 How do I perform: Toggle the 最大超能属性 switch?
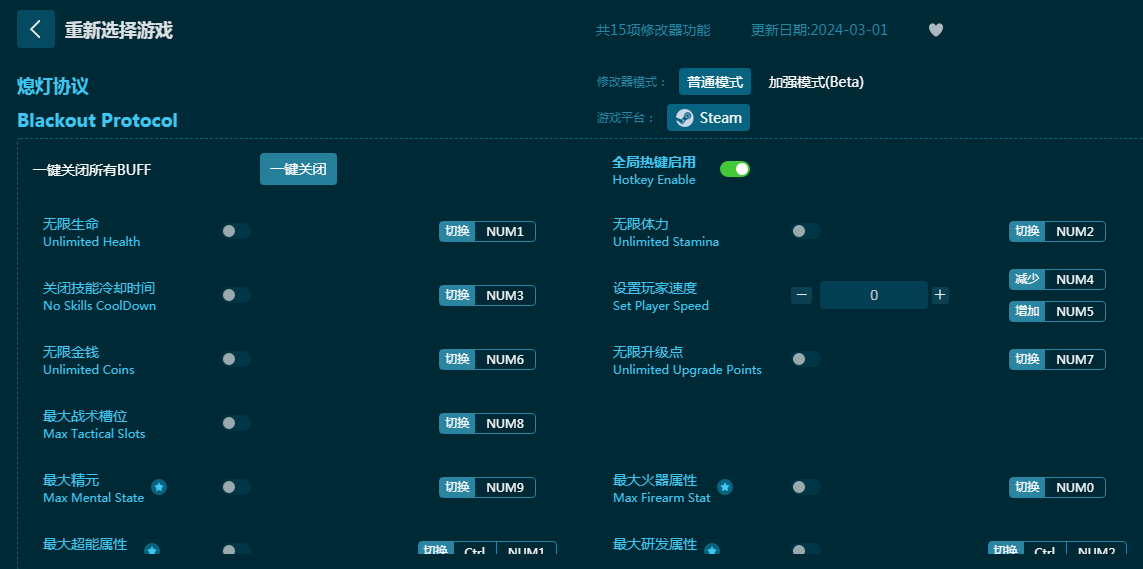pos(236,549)
